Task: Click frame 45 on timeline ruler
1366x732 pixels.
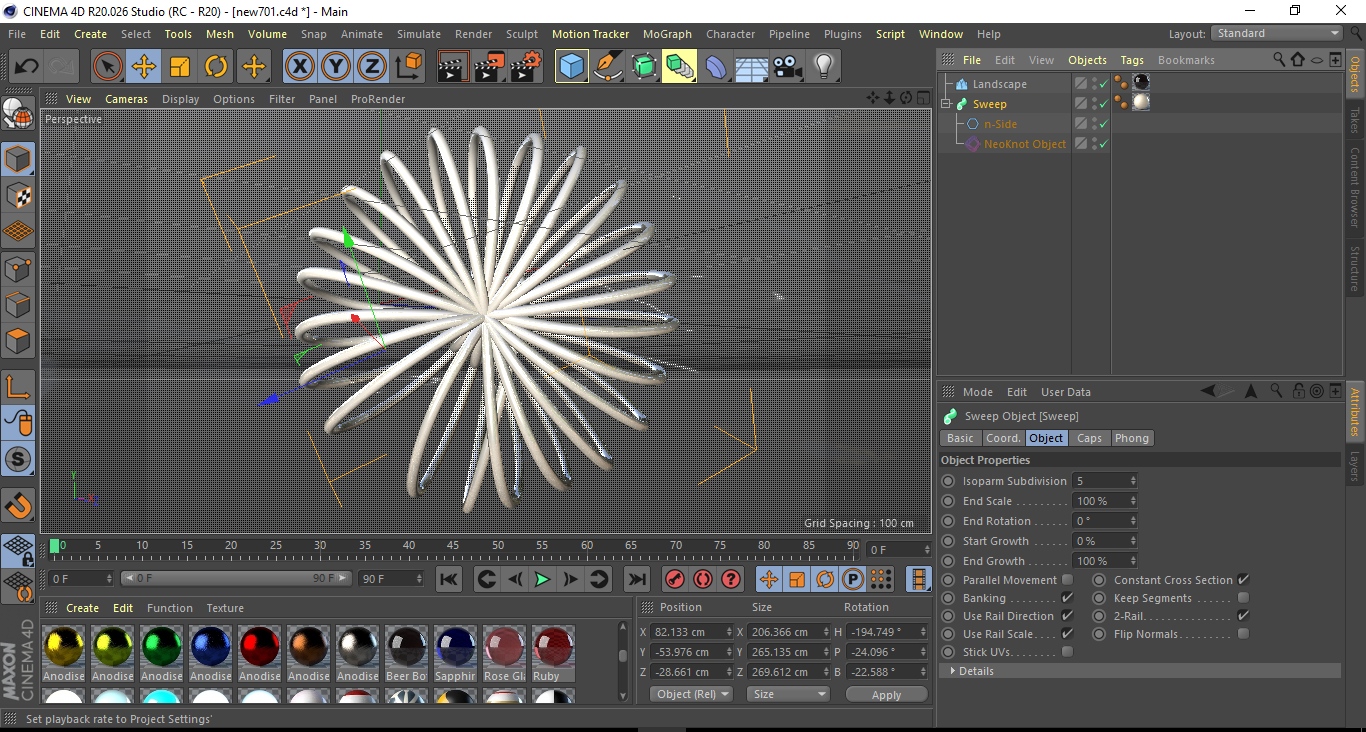Action: point(453,546)
